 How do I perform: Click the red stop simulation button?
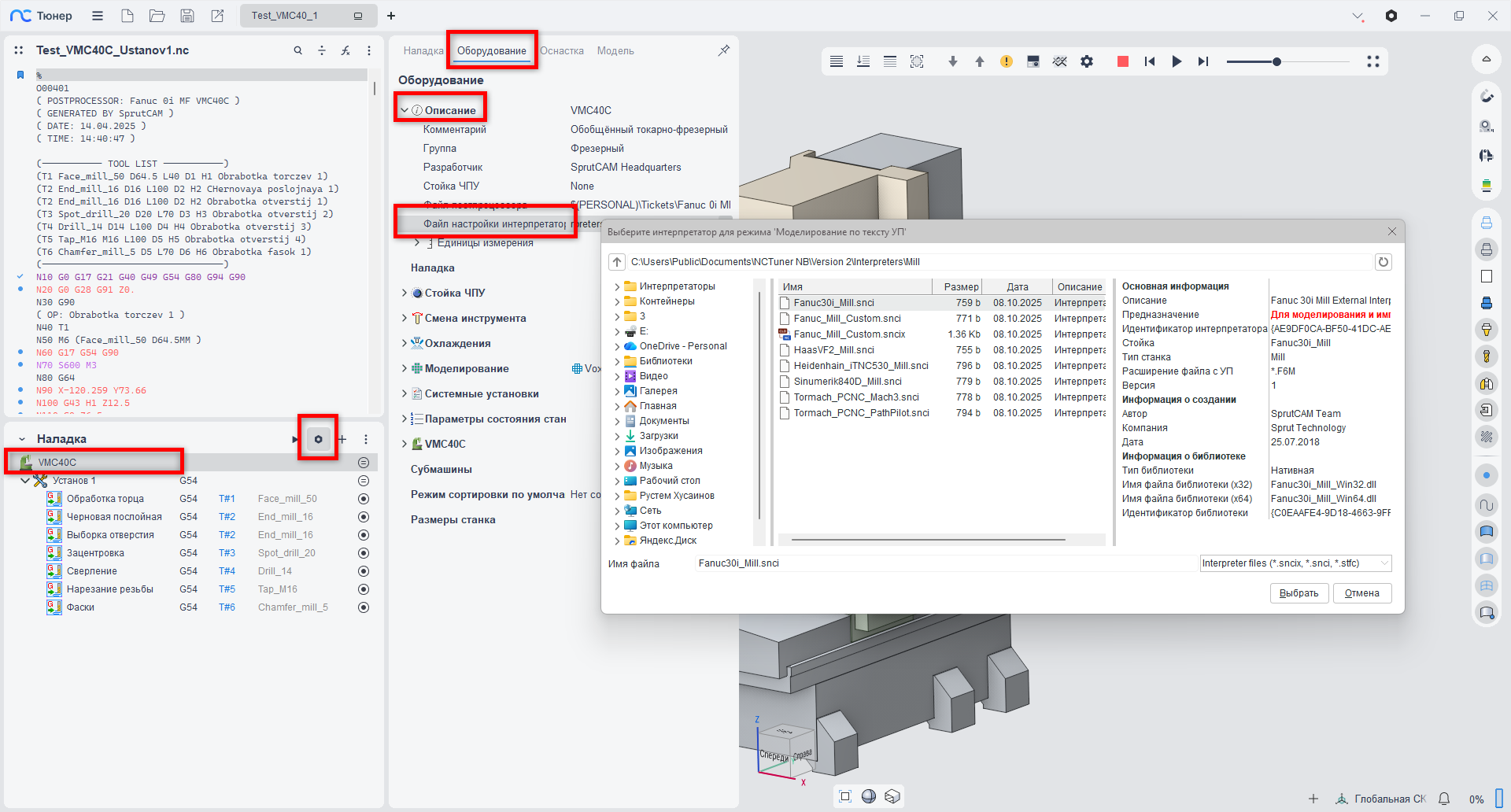click(x=1122, y=61)
